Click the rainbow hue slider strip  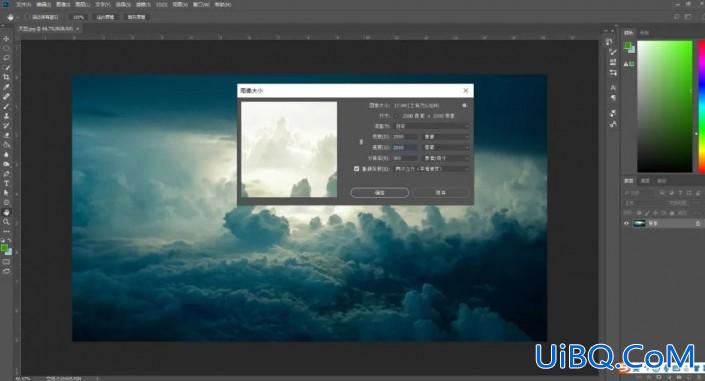click(x=701, y=106)
